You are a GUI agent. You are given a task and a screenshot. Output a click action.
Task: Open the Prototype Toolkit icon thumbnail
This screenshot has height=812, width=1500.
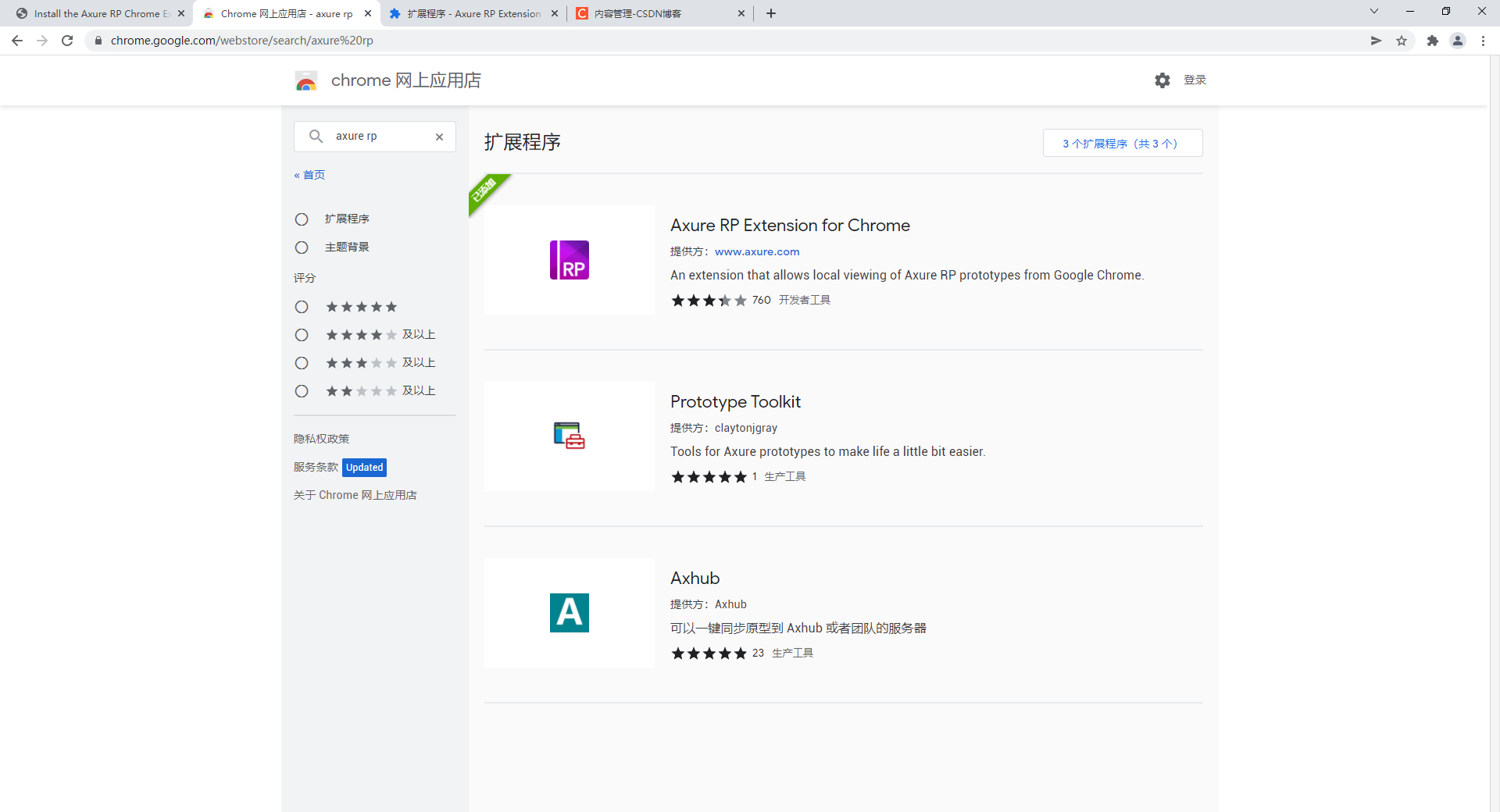click(x=570, y=436)
